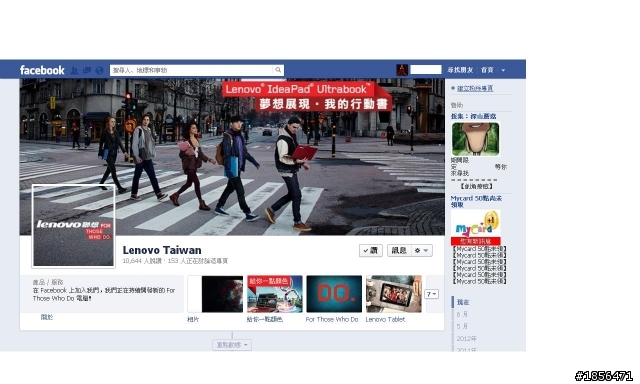Expand the account dropdown arrow
Viewport: 640px width, 384px height.
503,70
